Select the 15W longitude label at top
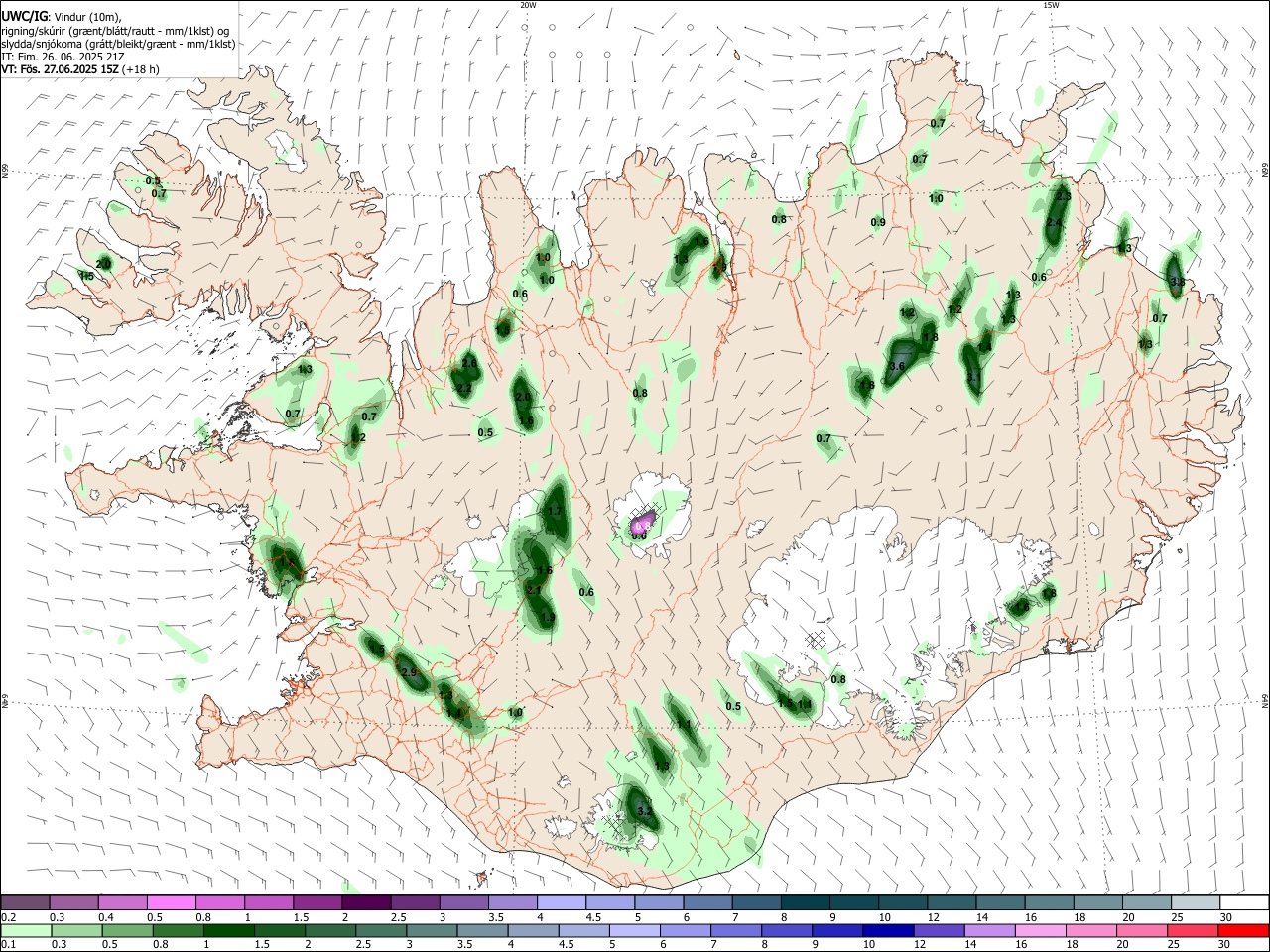The image size is (1270, 952). tap(1051, 5)
